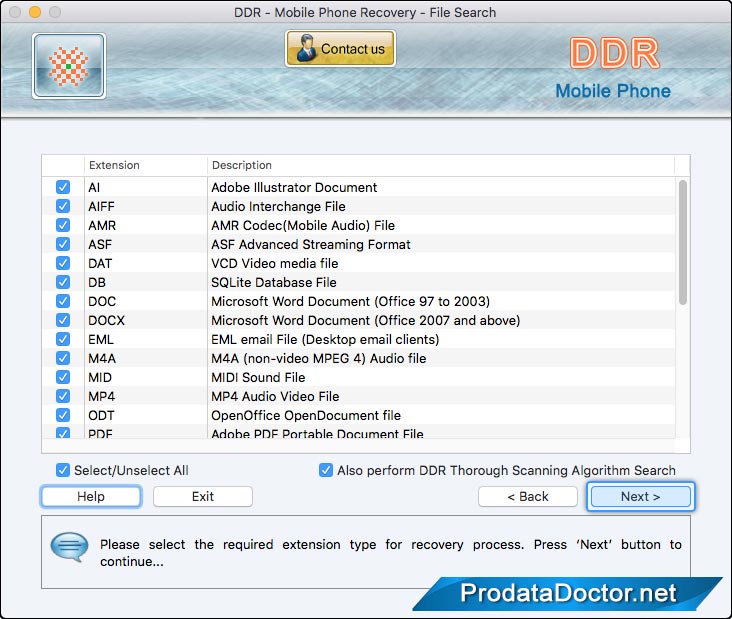Click the Description column header

[441, 165]
